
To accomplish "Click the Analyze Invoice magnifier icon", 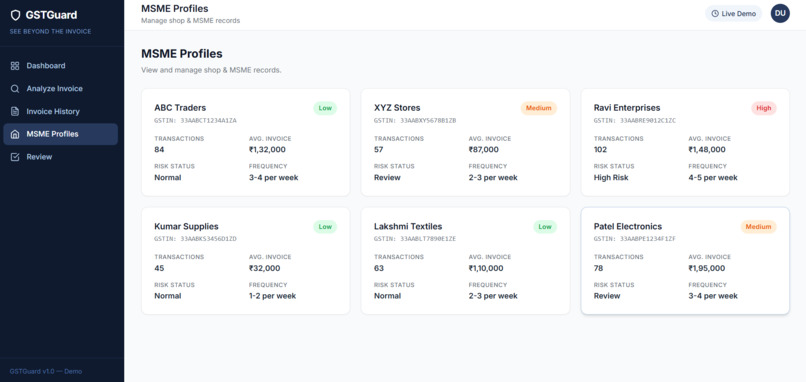I will (x=15, y=88).
